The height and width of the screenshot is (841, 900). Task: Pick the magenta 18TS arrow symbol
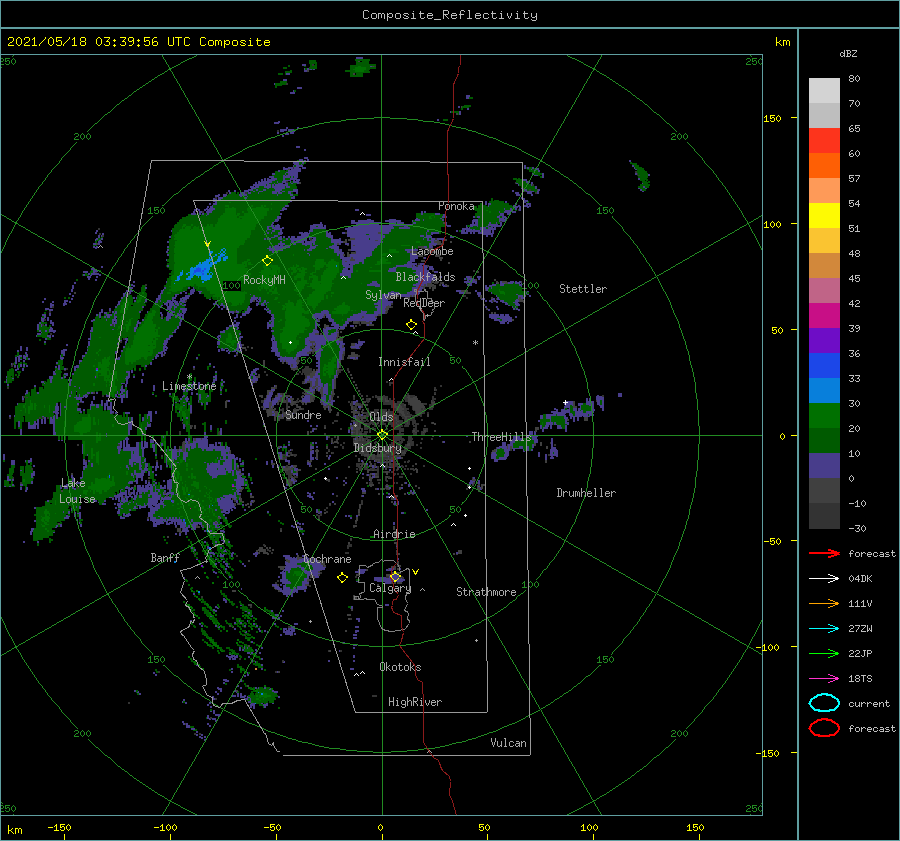[824, 678]
